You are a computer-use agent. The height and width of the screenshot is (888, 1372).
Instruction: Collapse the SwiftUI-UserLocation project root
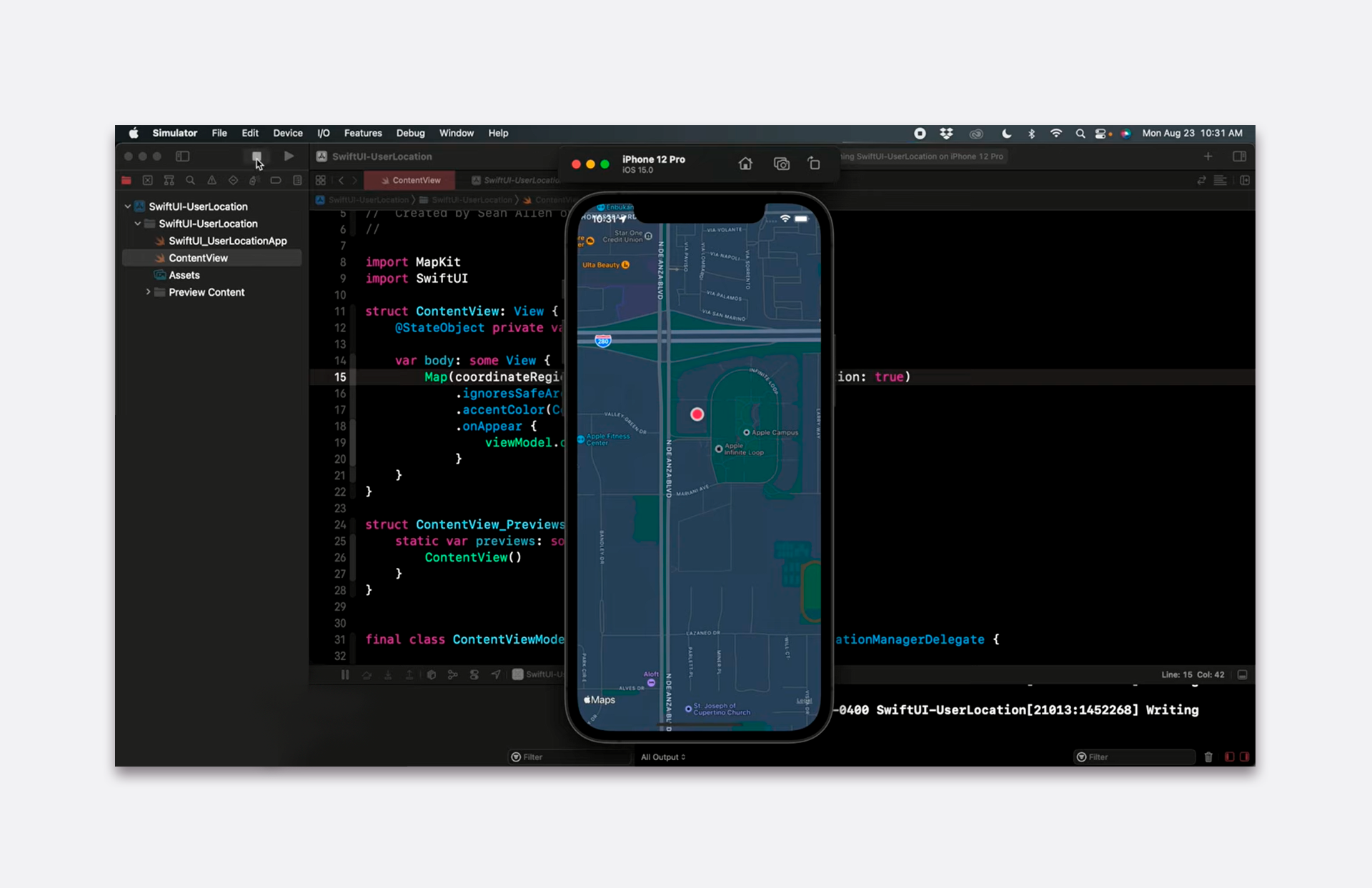click(x=128, y=206)
